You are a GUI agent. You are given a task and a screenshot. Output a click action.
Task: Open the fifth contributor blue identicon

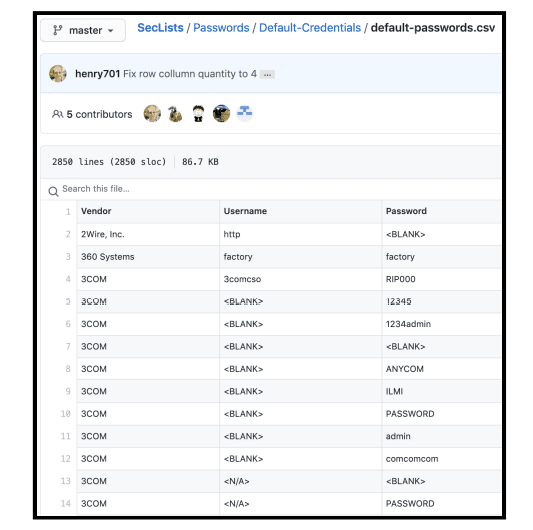[x=245, y=114]
